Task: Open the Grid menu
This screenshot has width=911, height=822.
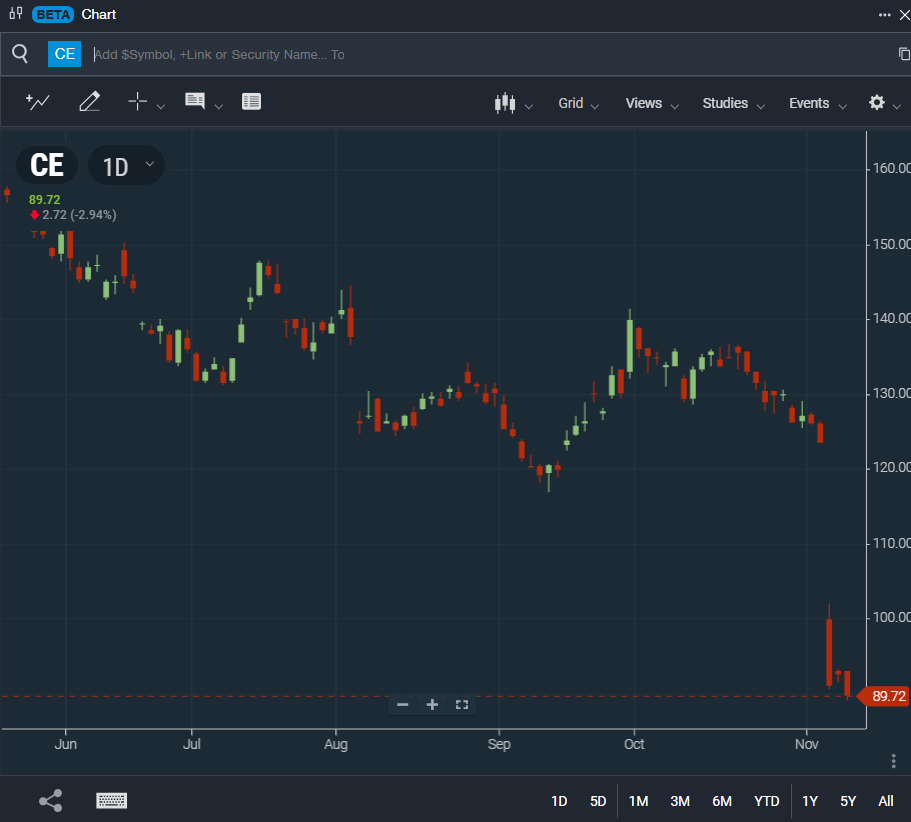Action: [x=578, y=103]
